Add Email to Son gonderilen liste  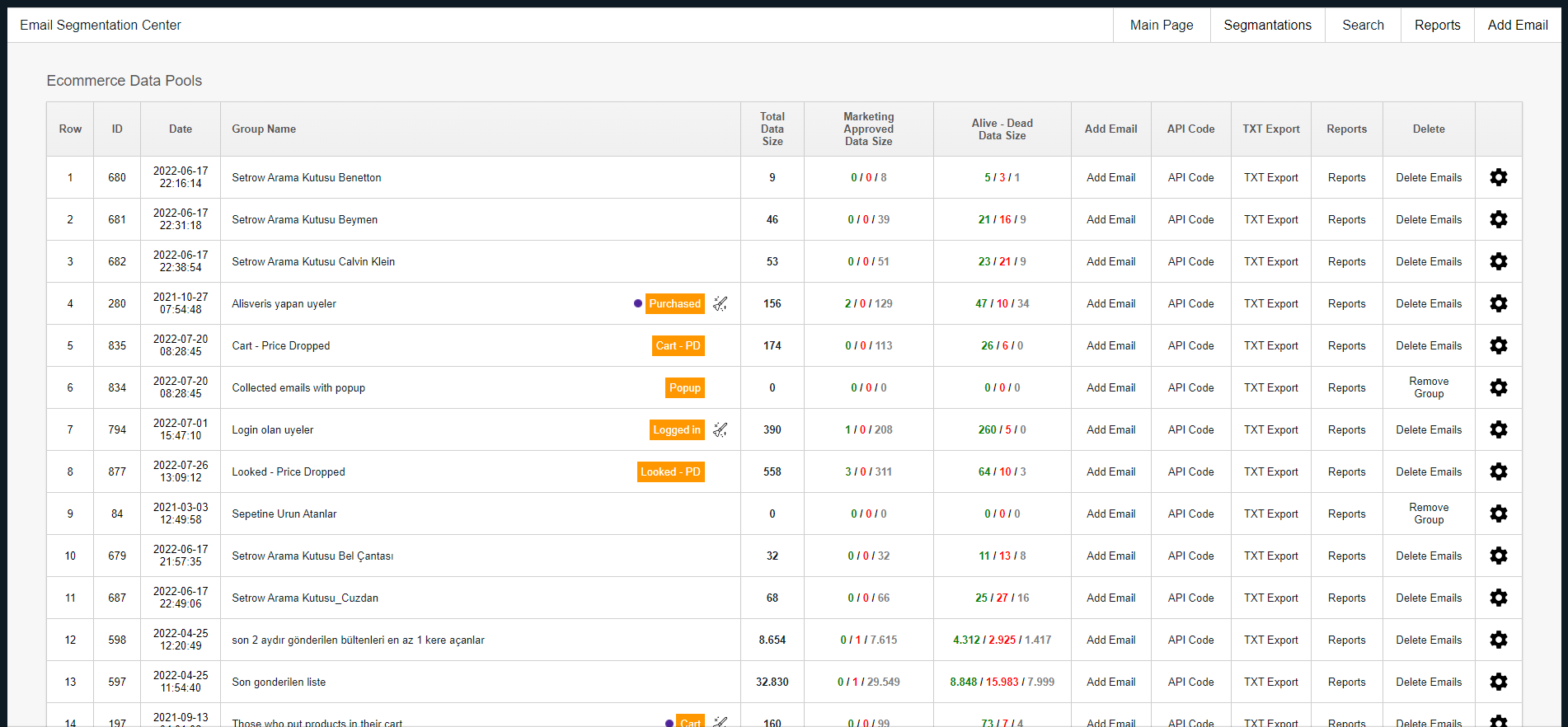pyautogui.click(x=1110, y=682)
